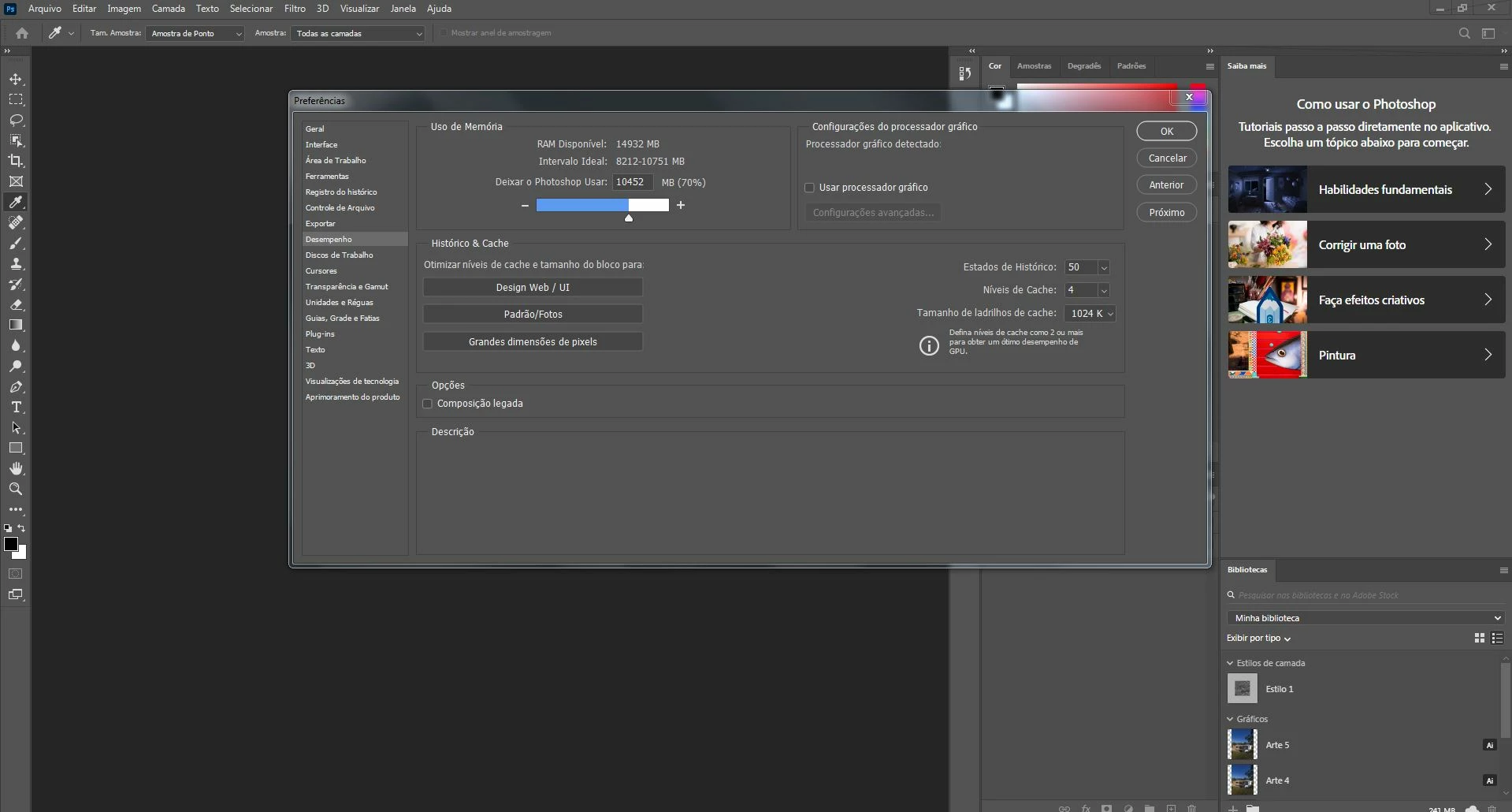
Task: Open the Tam. Amostra dropdown
Action: (x=195, y=33)
